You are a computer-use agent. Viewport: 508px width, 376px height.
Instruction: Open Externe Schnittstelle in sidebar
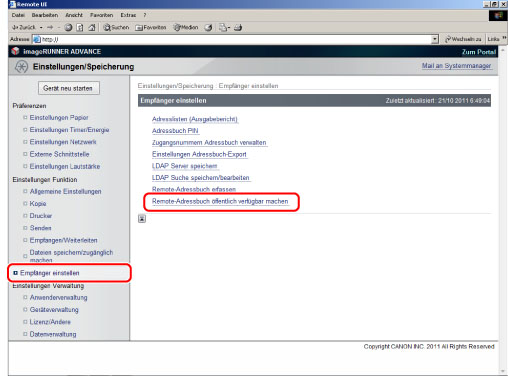tap(59, 154)
